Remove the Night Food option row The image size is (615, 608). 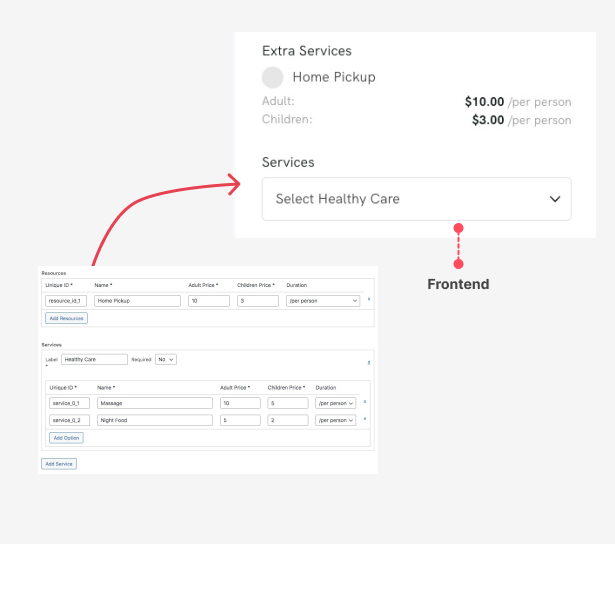click(365, 419)
